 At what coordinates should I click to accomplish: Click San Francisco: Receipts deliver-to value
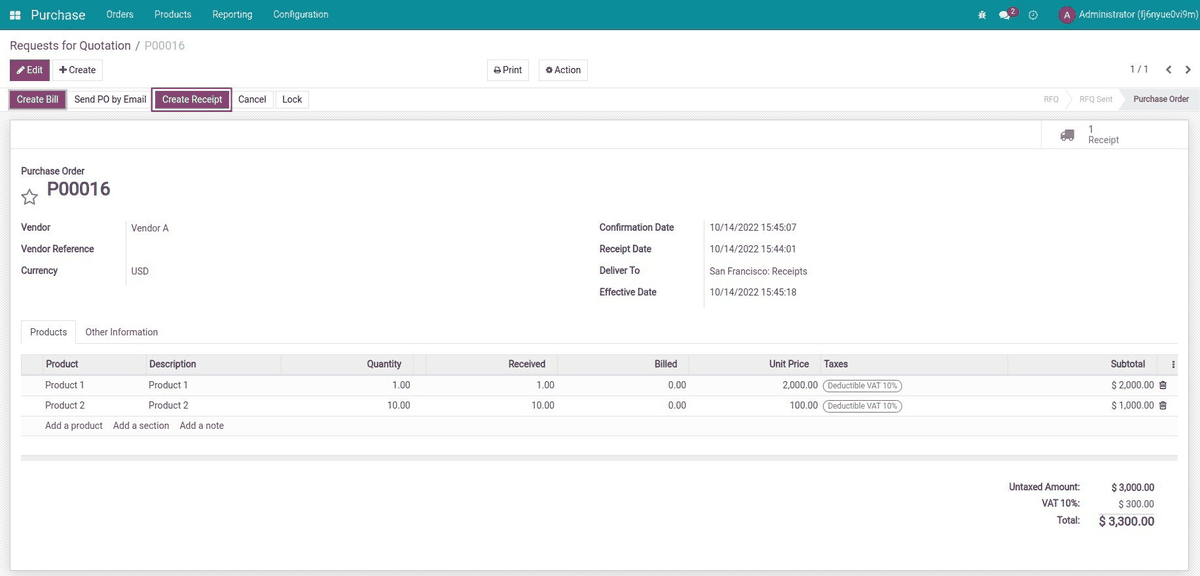pyautogui.click(x=758, y=271)
